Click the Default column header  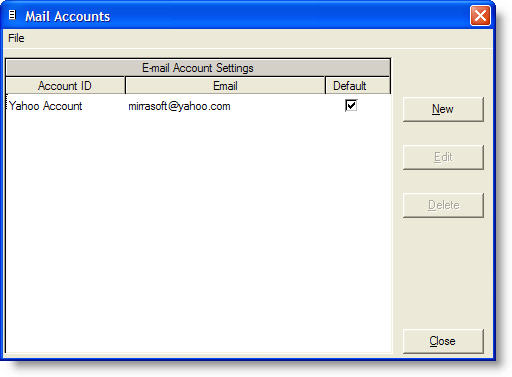coord(357,86)
